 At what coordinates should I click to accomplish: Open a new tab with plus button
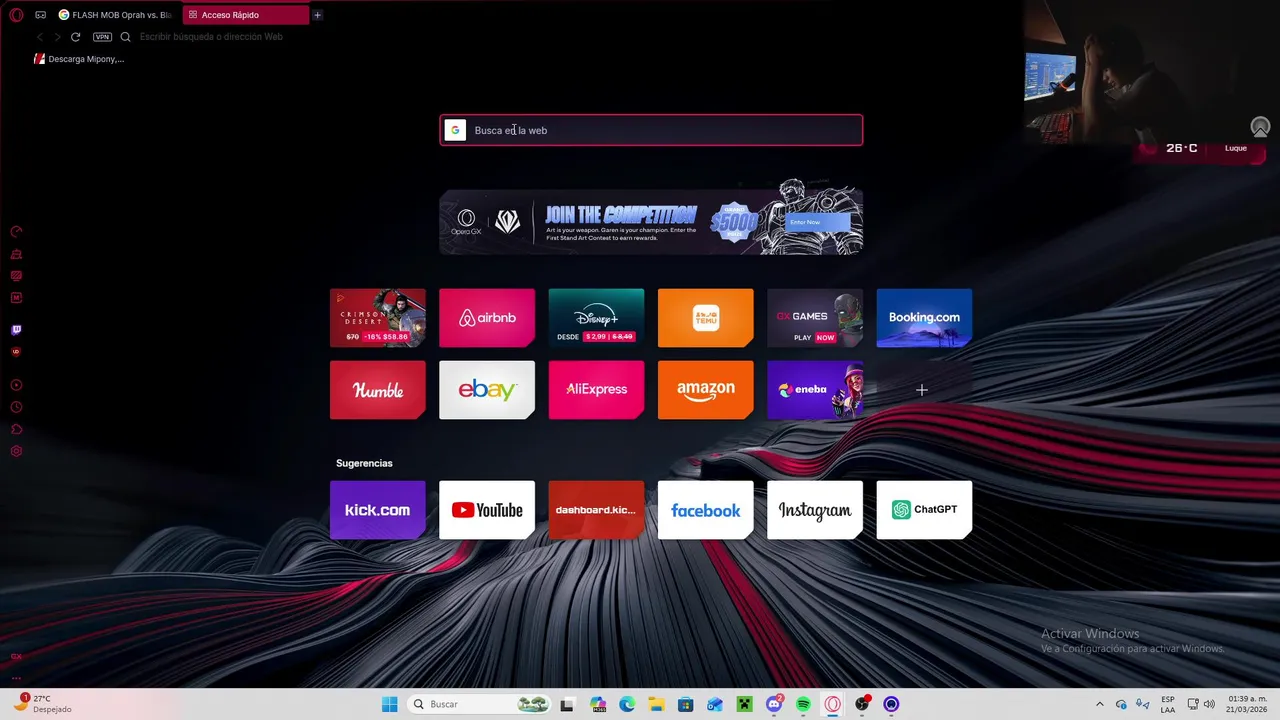[317, 15]
